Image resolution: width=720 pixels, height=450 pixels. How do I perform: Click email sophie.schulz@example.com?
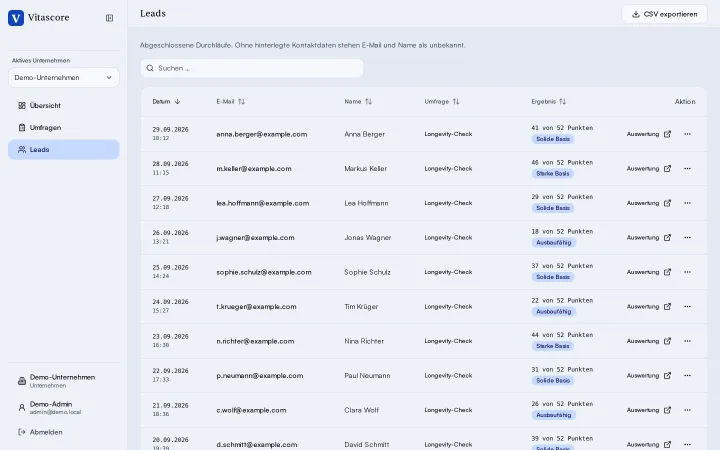(264, 272)
